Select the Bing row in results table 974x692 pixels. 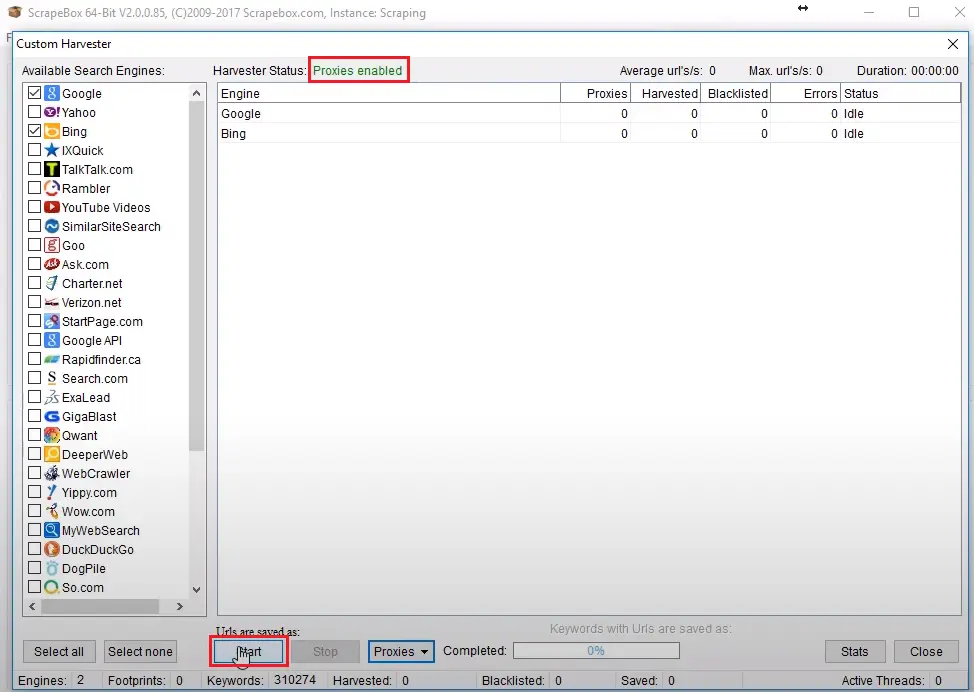coord(388,133)
